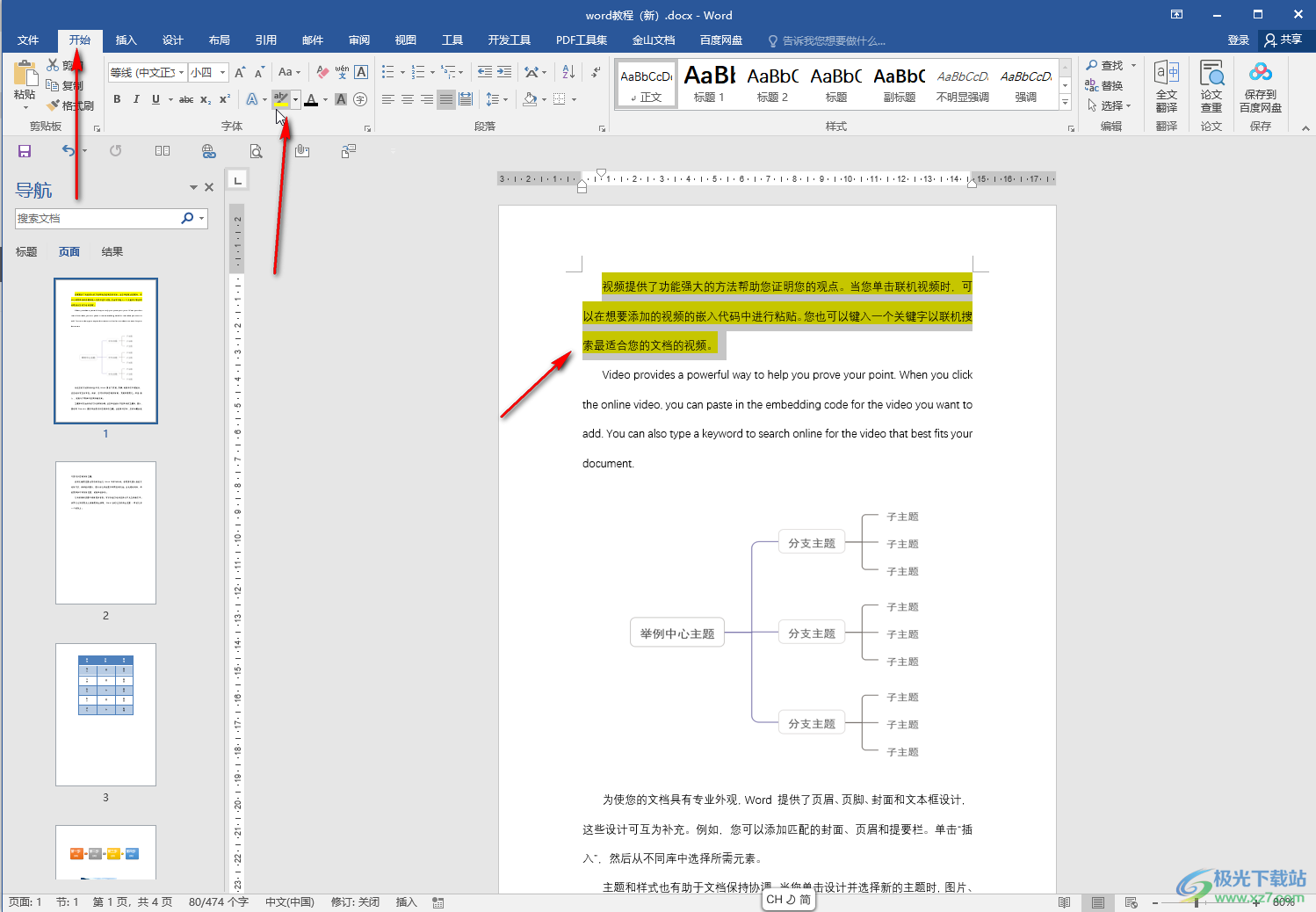Click the zoom in plus button

point(1255,902)
